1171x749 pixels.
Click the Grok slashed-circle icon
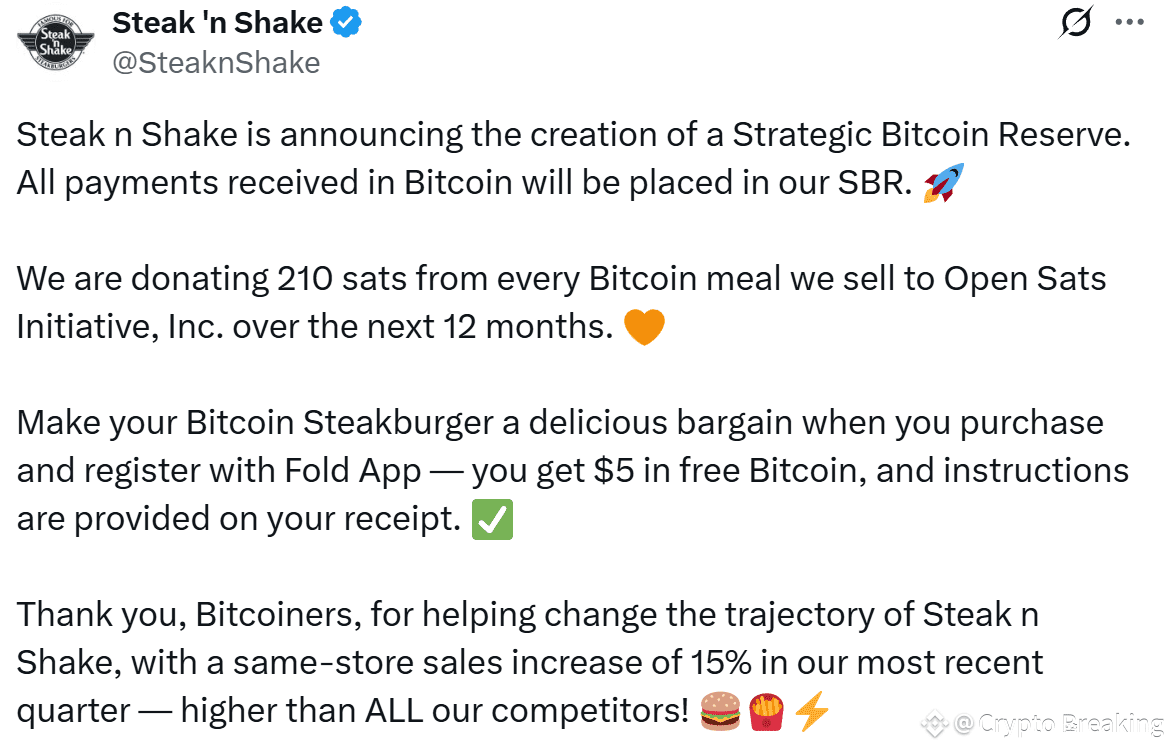click(x=1076, y=22)
